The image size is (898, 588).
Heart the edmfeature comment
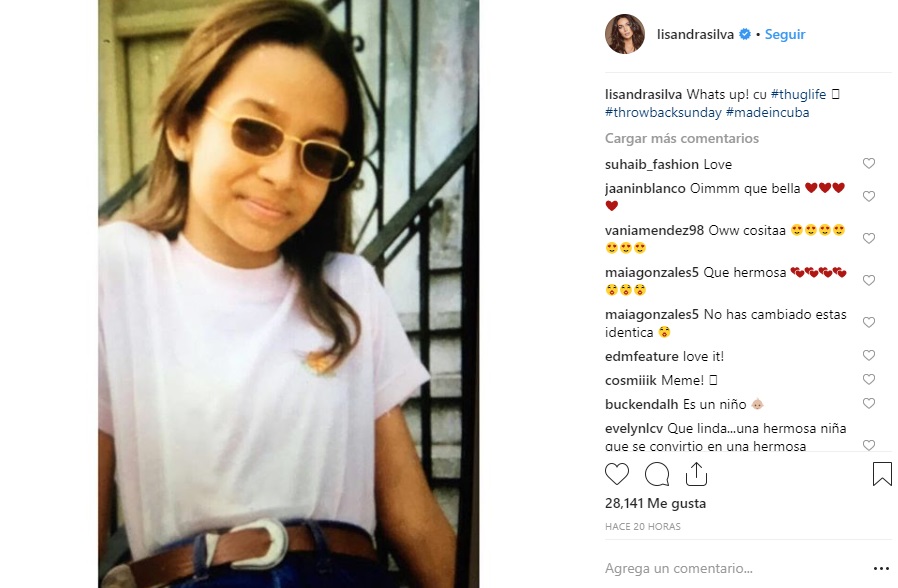pyautogui.click(x=868, y=356)
